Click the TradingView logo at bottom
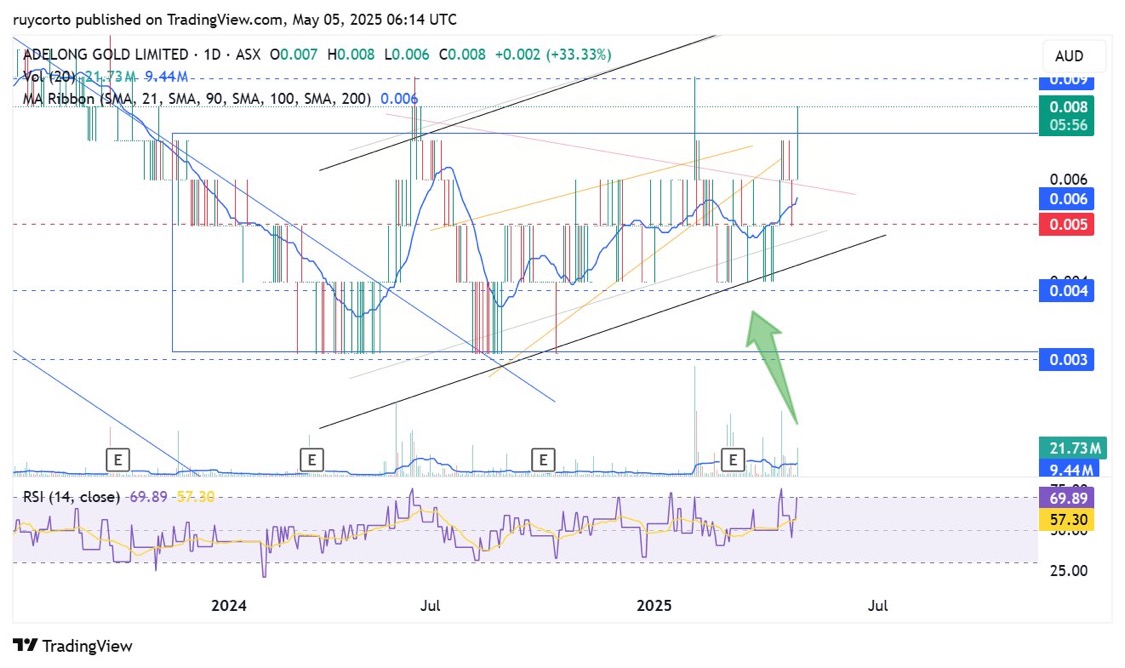Image resolution: width=1125 pixels, height=668 pixels. 73,646
